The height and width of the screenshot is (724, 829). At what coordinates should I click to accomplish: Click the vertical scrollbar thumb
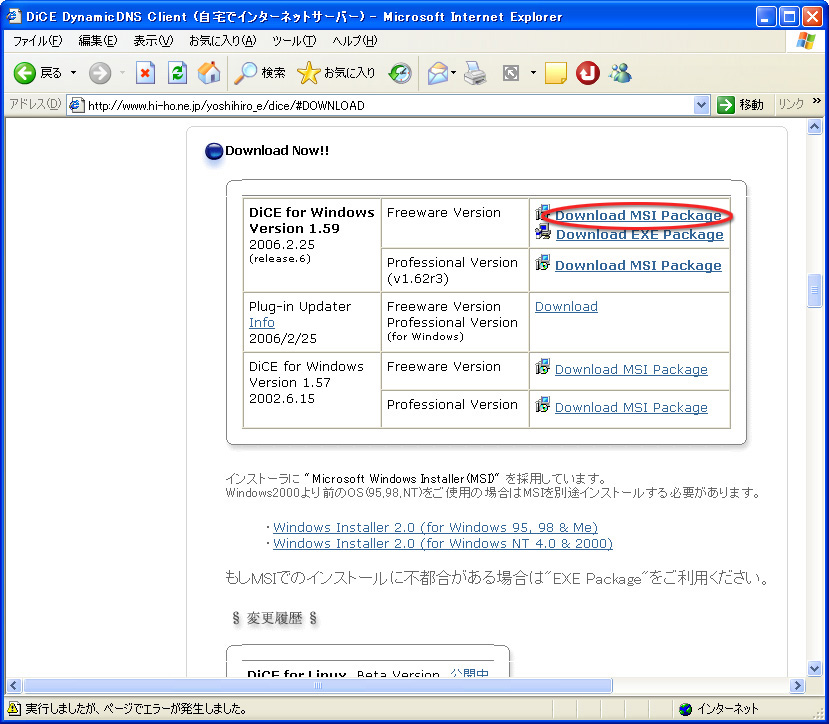814,290
